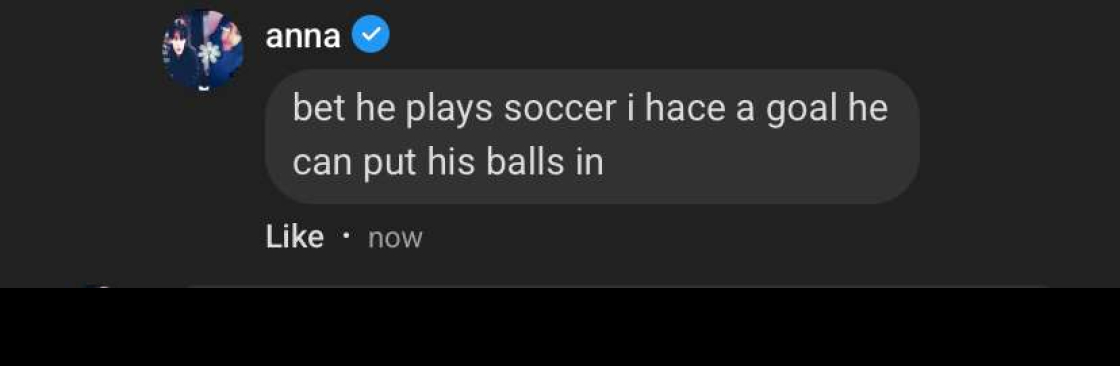Select the comment bubble about soccer

[591, 136]
